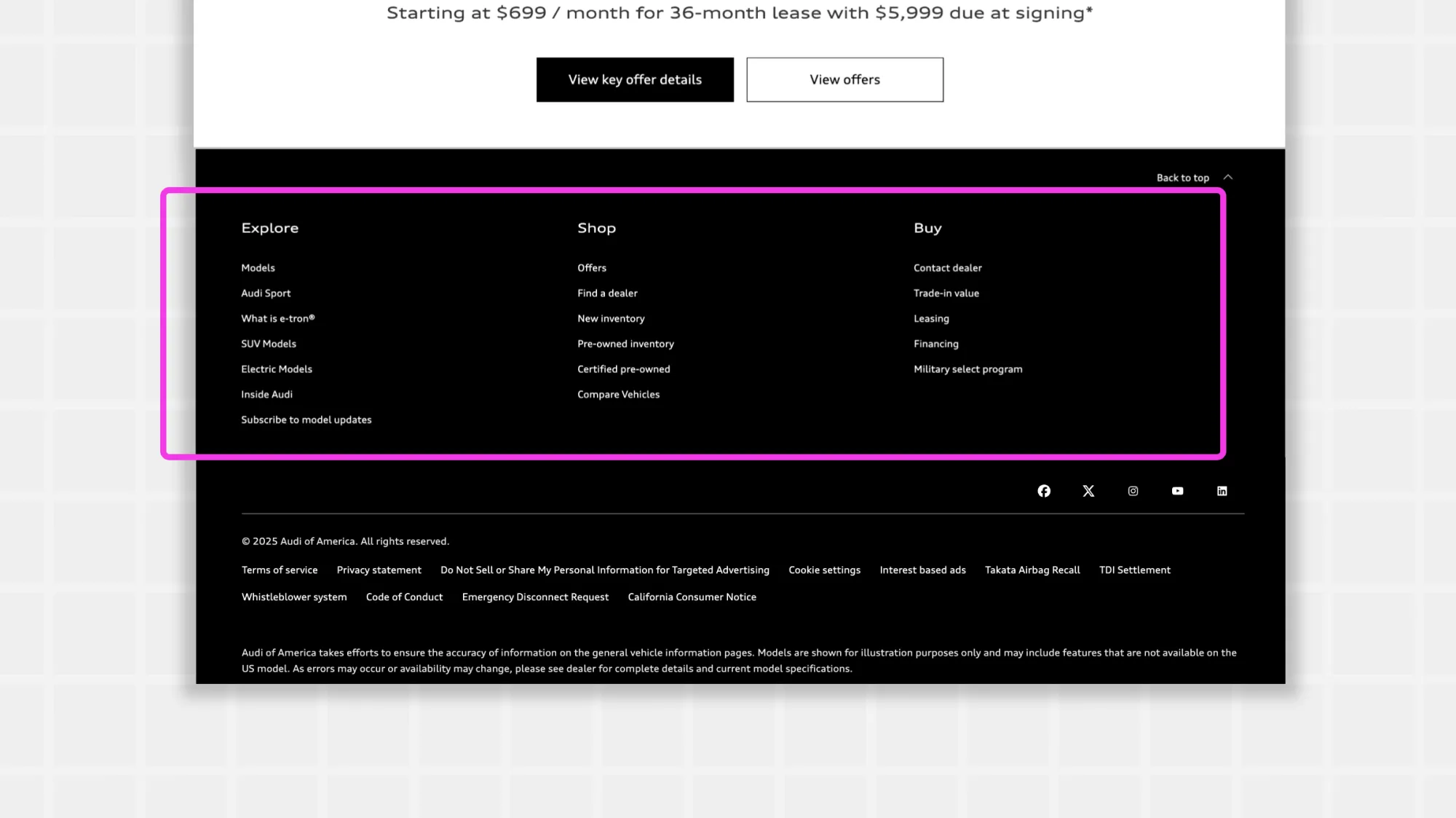Screen dimensions: 1456x818
Task: Click View key offer details button
Action: click(635, 79)
